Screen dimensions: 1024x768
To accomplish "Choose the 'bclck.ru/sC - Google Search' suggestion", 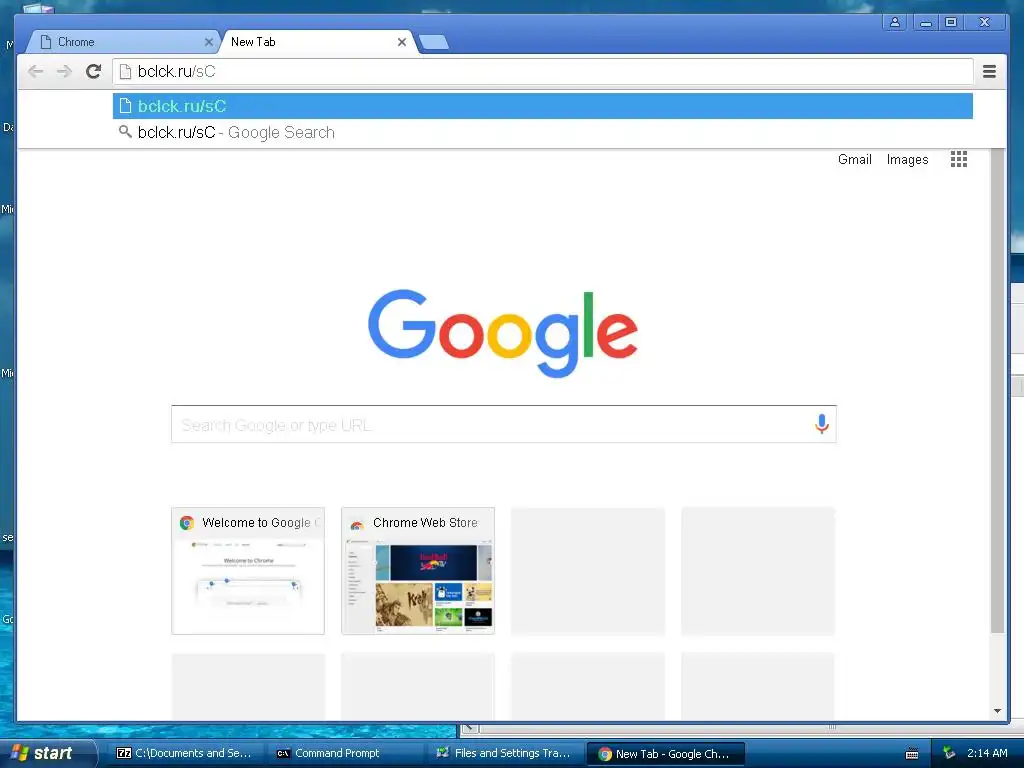I will tap(543, 133).
